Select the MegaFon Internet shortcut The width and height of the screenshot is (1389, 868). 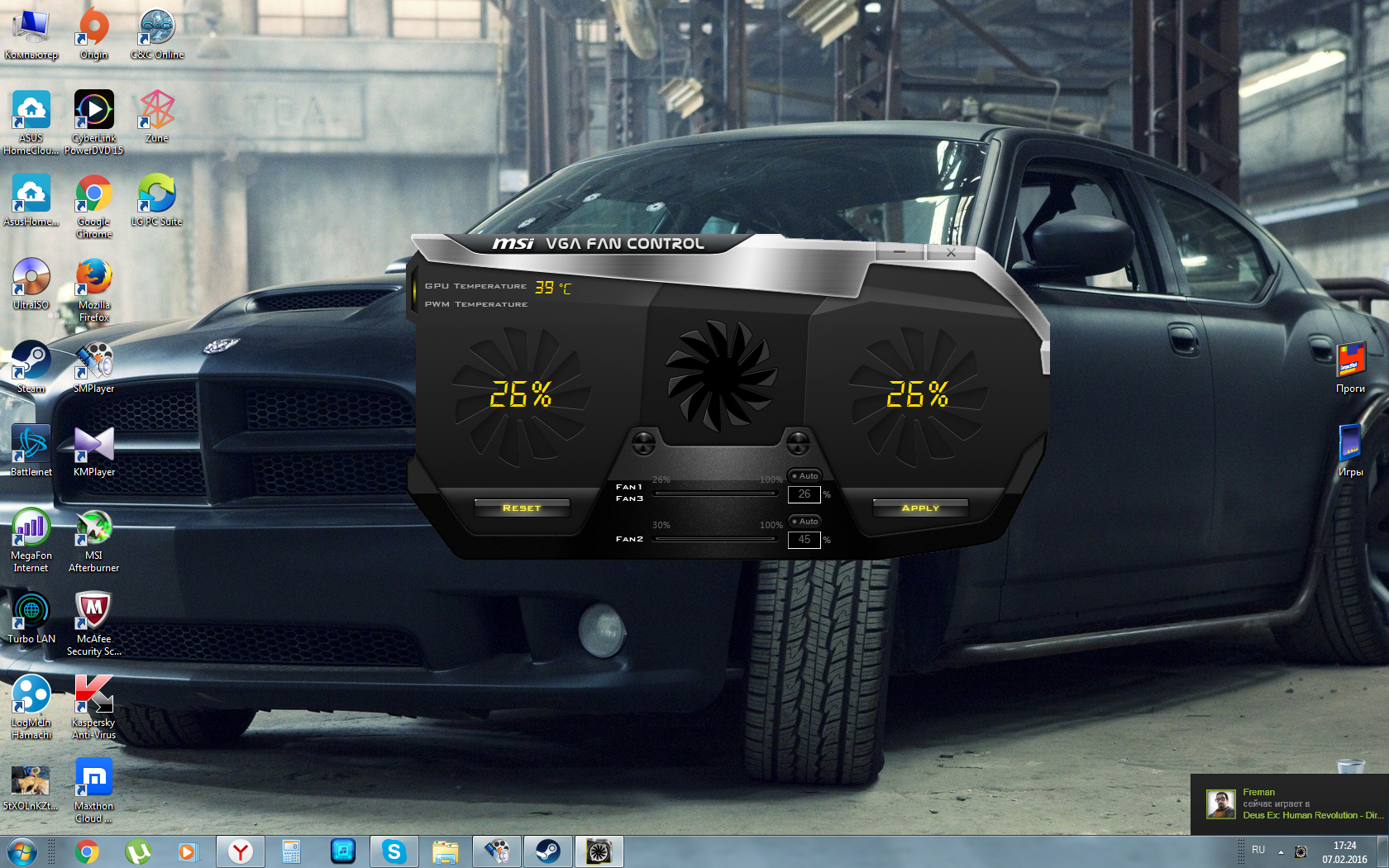31,540
